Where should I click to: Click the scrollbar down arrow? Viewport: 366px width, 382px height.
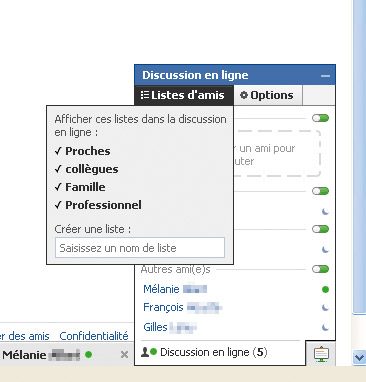click(359, 358)
